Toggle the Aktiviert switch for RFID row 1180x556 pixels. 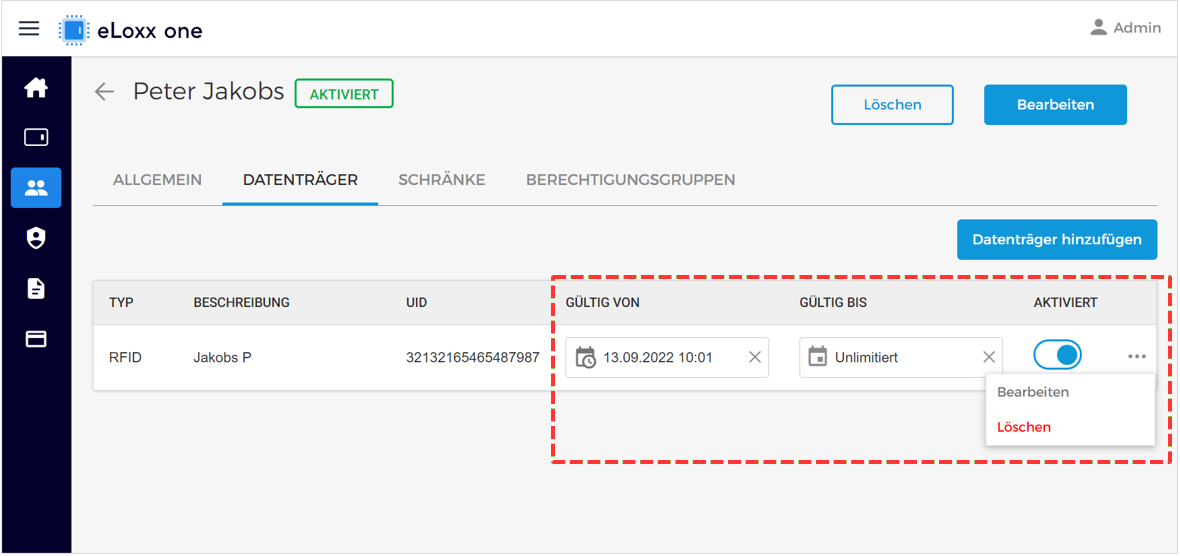pos(1057,355)
